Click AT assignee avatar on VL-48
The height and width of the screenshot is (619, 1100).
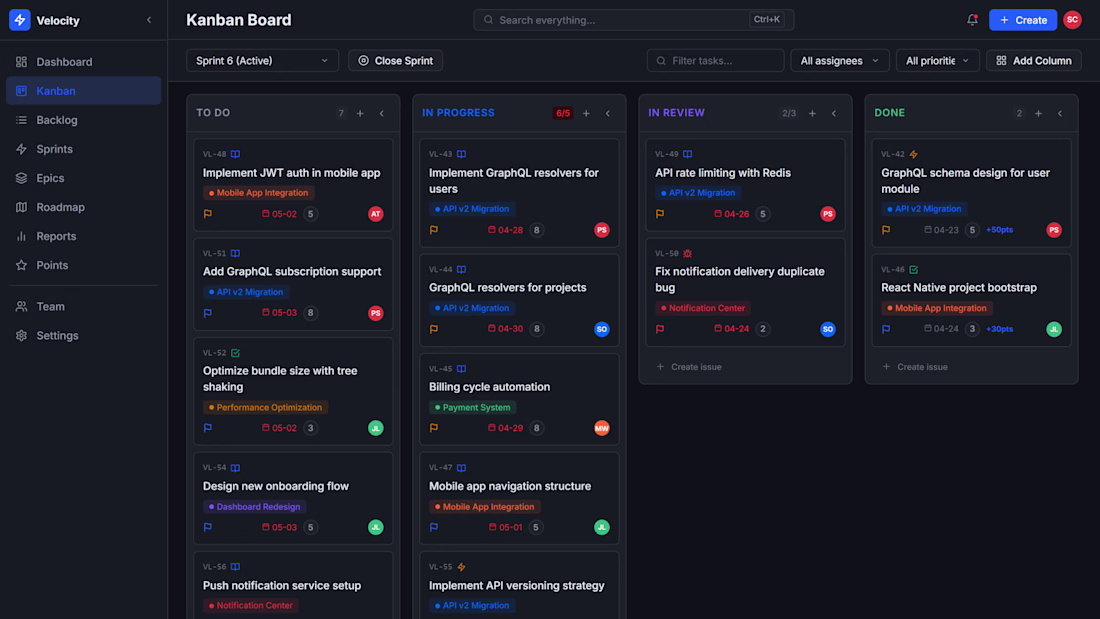(376, 214)
